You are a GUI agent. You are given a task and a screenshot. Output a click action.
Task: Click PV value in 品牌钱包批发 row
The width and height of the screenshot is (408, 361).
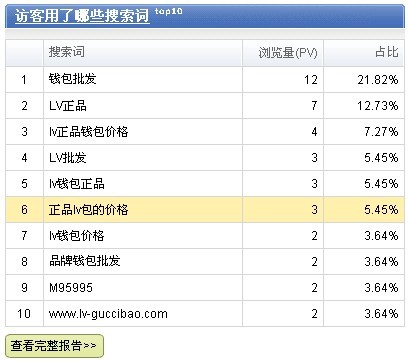coord(314,262)
